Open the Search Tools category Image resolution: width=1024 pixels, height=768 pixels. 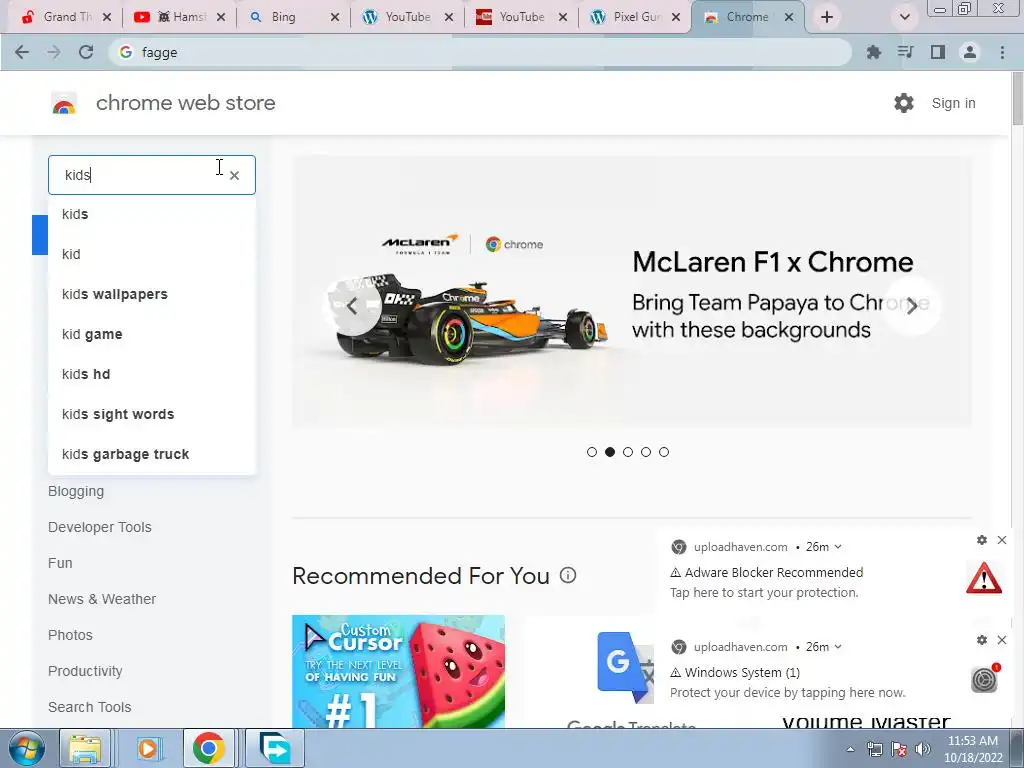click(89, 707)
